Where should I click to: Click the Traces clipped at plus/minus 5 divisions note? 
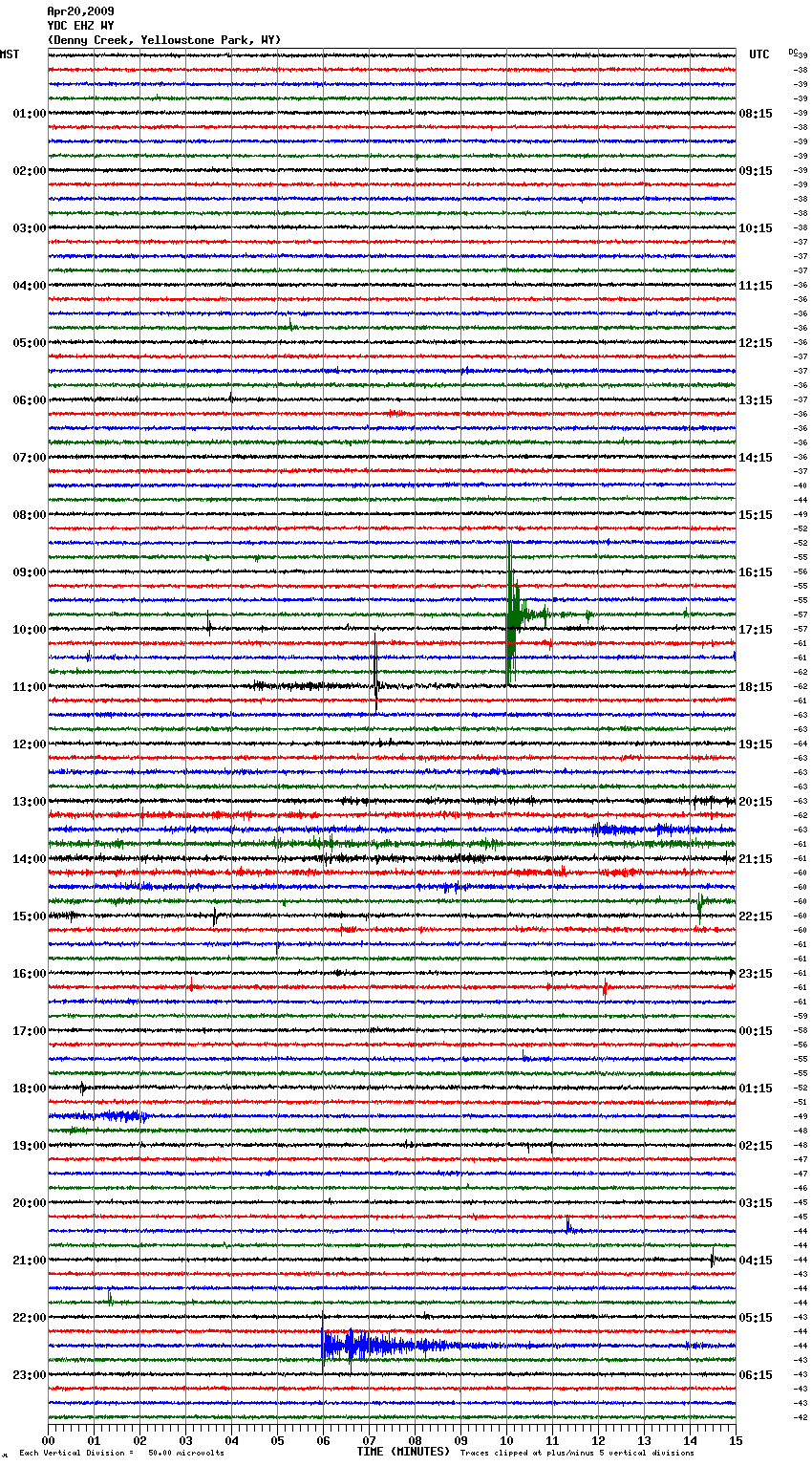click(x=577, y=1453)
